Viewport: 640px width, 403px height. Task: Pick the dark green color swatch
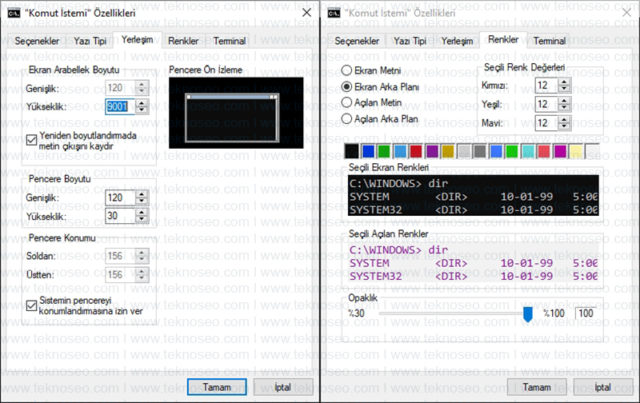tap(384, 151)
